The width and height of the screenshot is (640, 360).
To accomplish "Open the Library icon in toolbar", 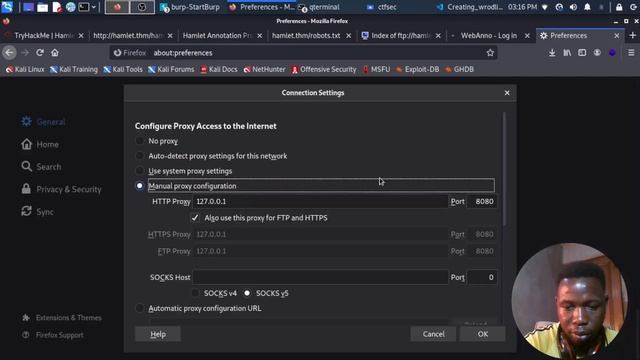I will coord(567,53).
